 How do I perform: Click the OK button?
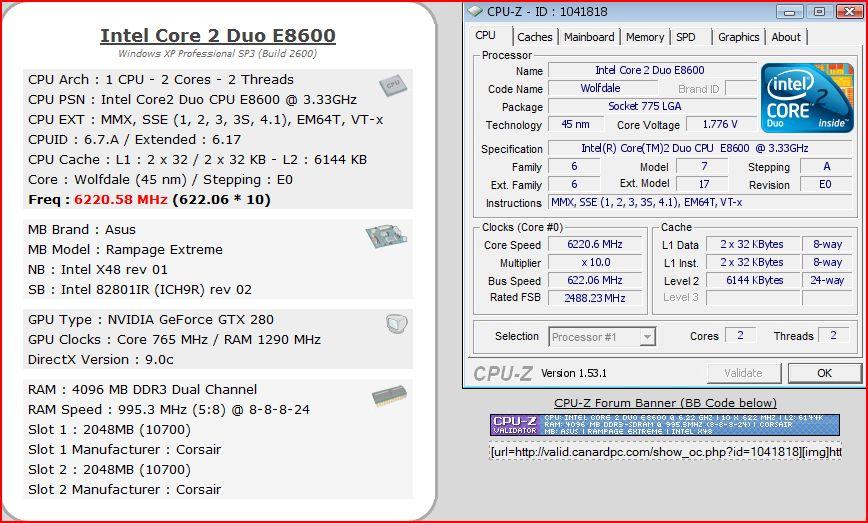(x=824, y=373)
